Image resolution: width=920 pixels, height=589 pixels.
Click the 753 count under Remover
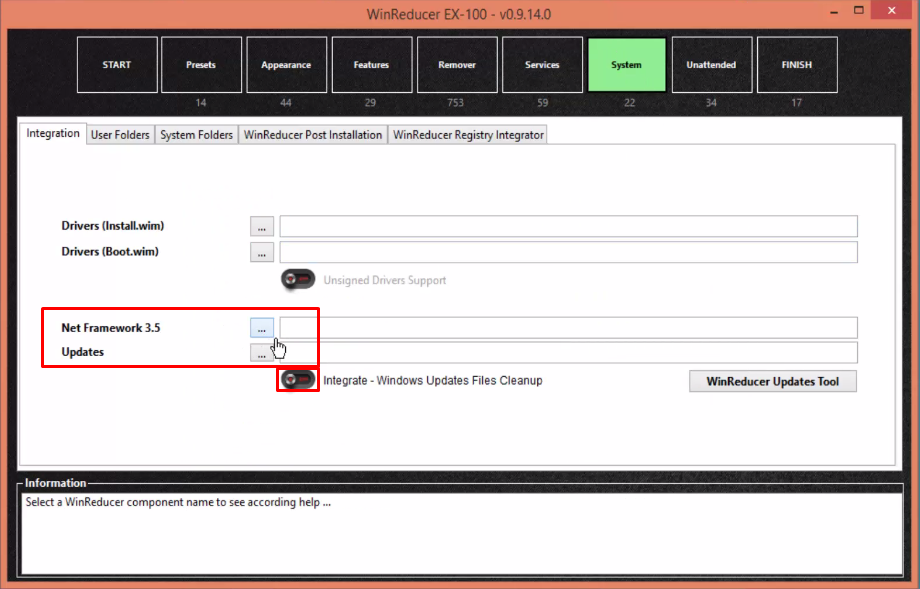[455, 103]
